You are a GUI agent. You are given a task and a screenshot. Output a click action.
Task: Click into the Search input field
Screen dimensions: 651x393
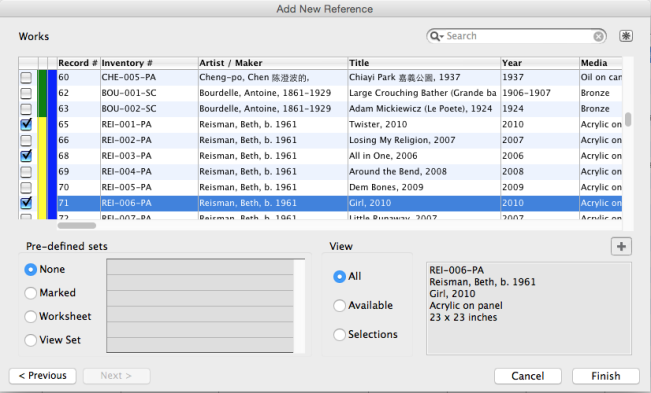click(518, 36)
